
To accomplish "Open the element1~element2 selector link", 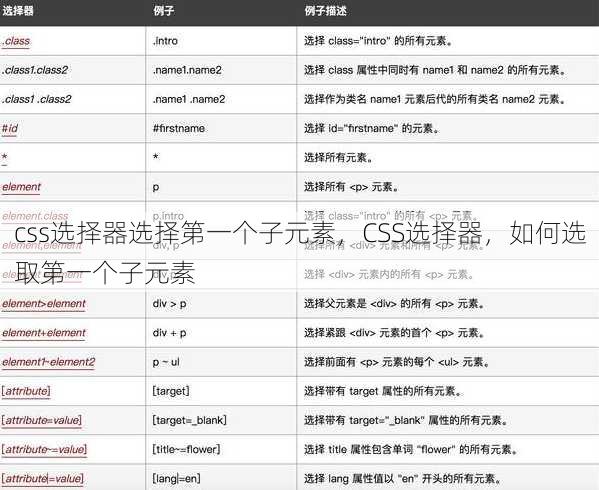I will click(x=49, y=362).
